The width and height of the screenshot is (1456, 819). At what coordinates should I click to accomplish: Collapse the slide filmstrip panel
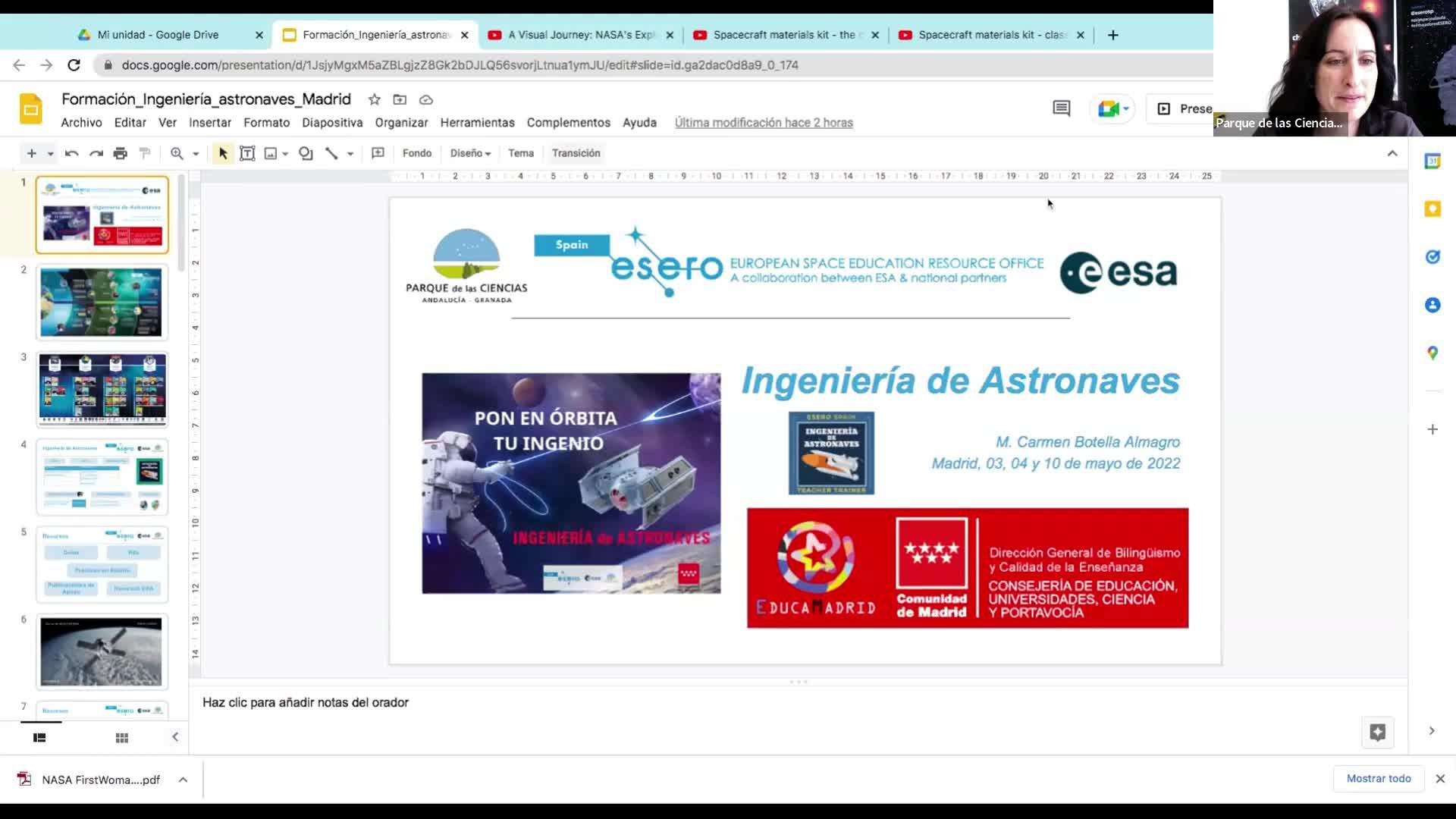175,737
